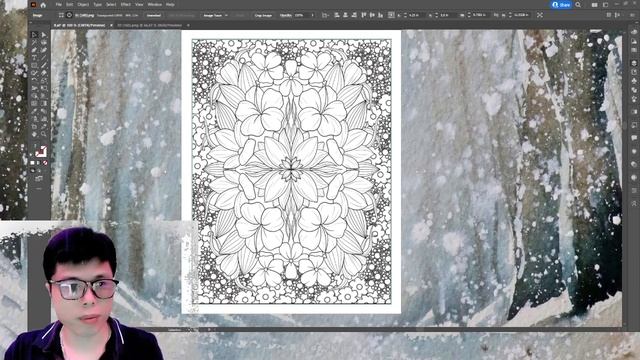
Task: Select the Direct Selection tool
Action: click(44, 35)
